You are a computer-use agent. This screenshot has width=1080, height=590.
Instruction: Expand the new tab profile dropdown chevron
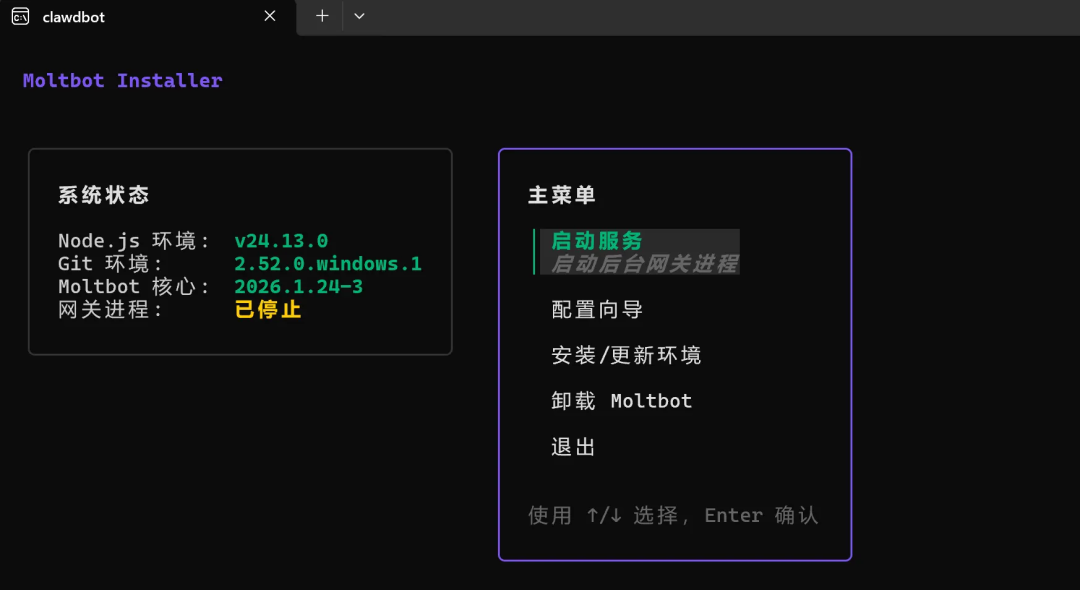point(359,16)
